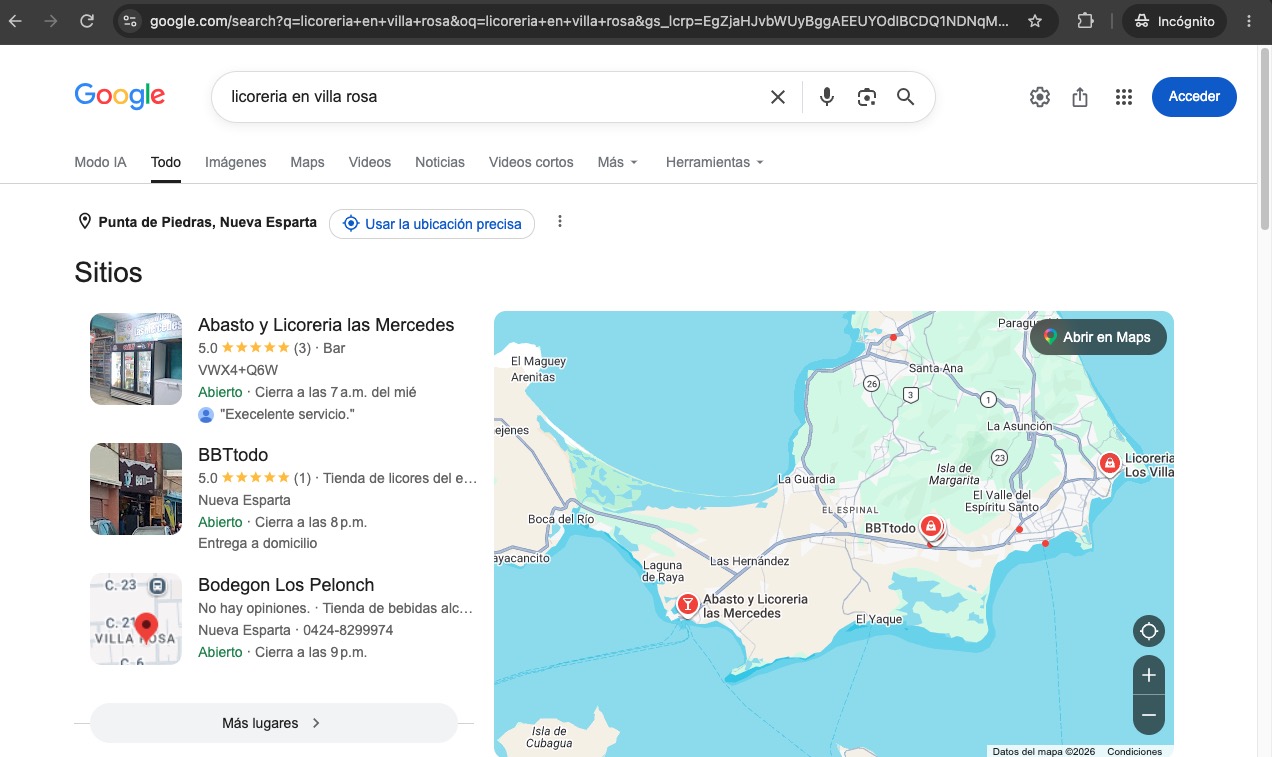
Task: Open the browser extensions puzzle icon
Action: pos(1085,21)
